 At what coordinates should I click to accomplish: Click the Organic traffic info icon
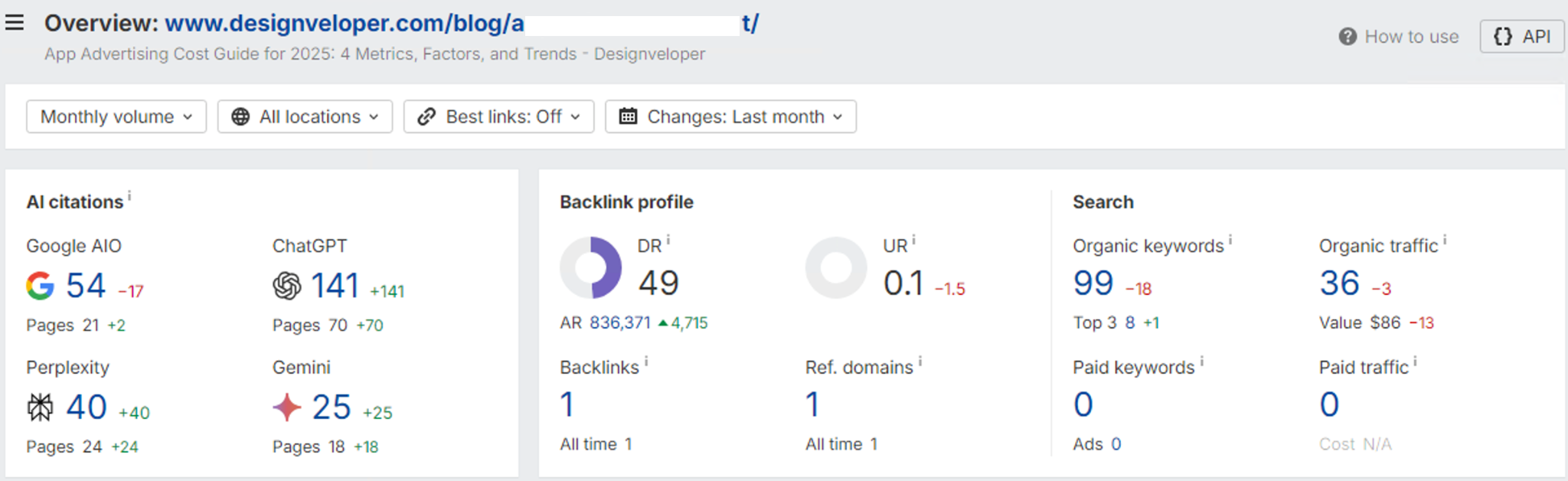pyautogui.click(x=1445, y=240)
